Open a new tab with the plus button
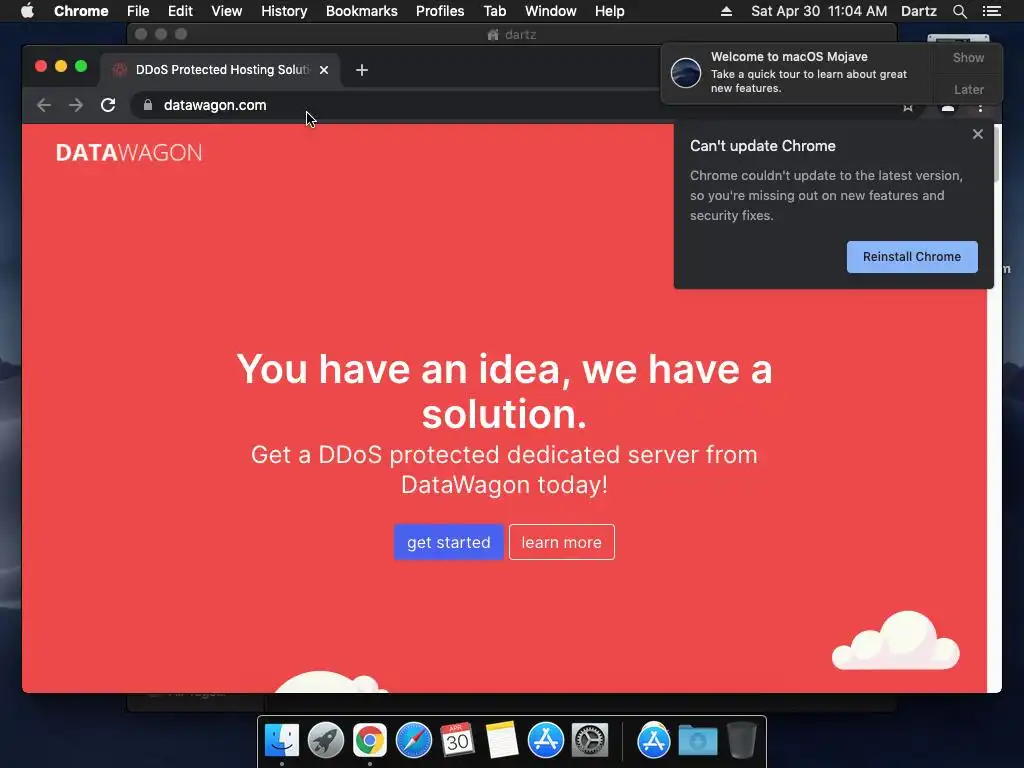 tap(362, 70)
